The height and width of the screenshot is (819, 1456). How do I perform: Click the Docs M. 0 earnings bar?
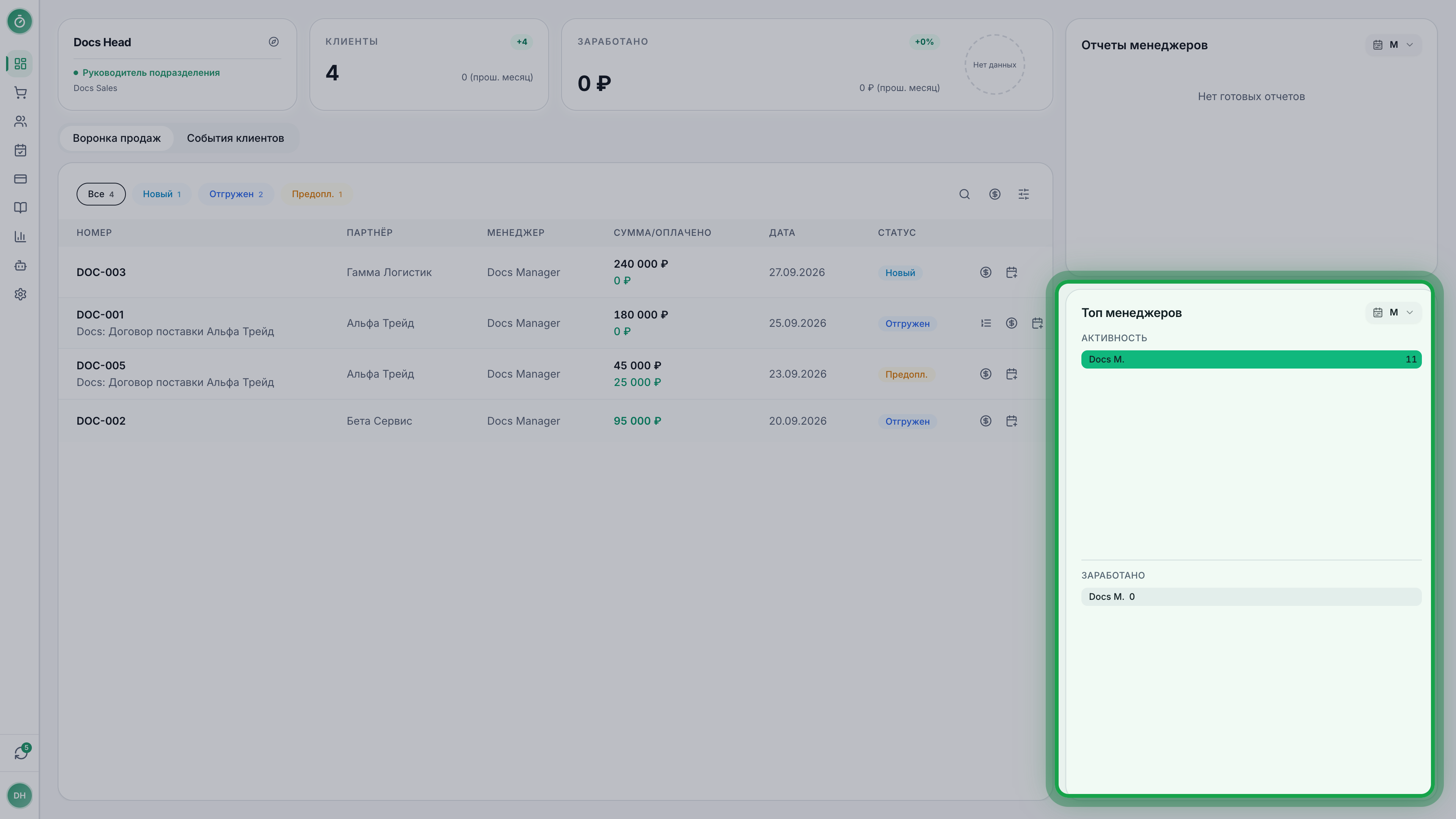[1251, 597]
